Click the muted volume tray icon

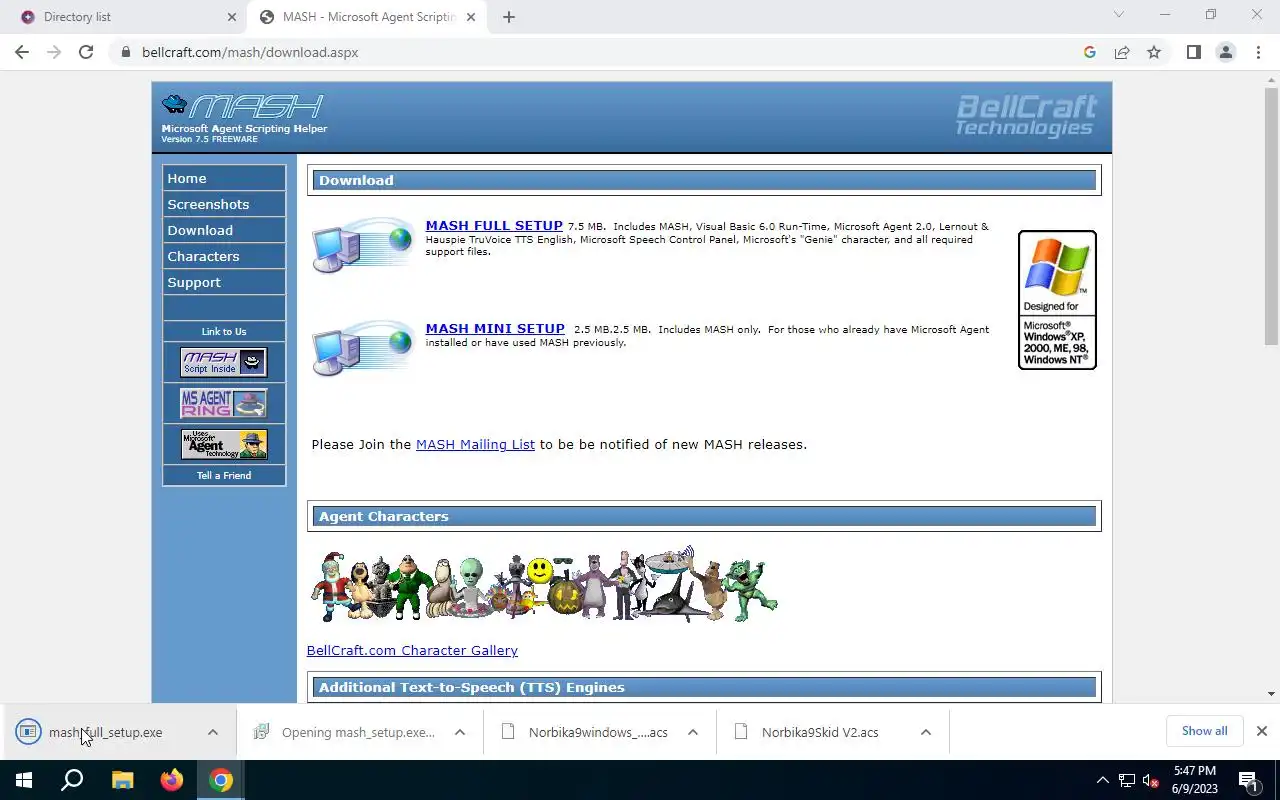1151,780
